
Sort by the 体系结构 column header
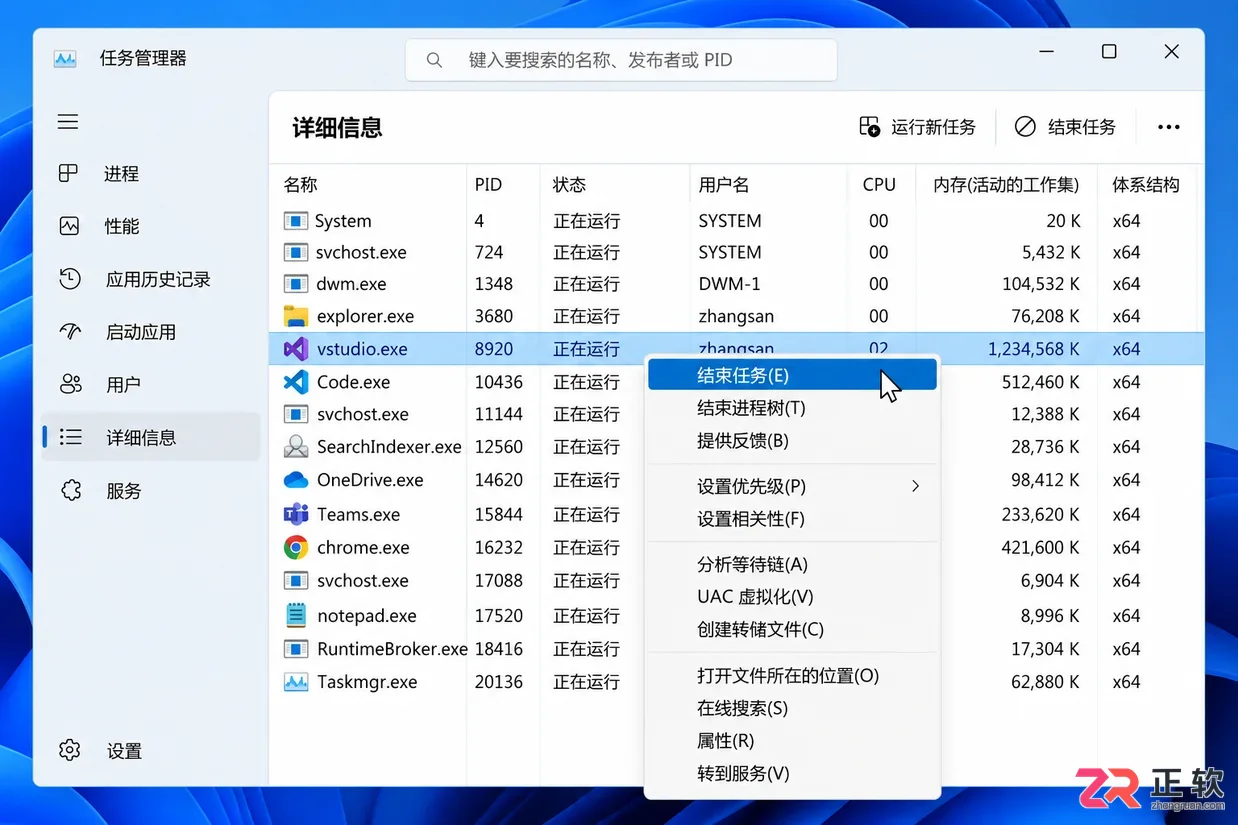coord(1147,185)
